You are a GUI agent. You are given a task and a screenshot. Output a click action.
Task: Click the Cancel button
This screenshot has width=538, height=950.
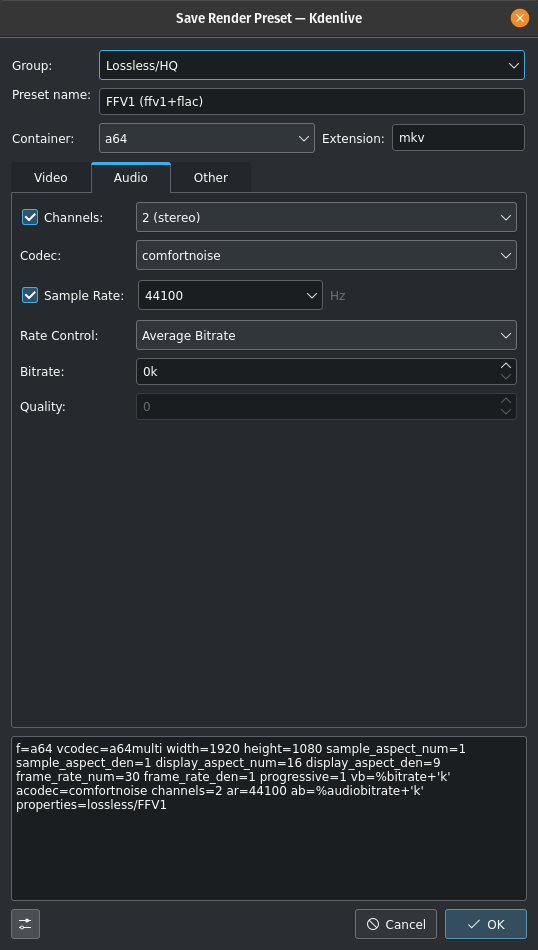point(396,924)
